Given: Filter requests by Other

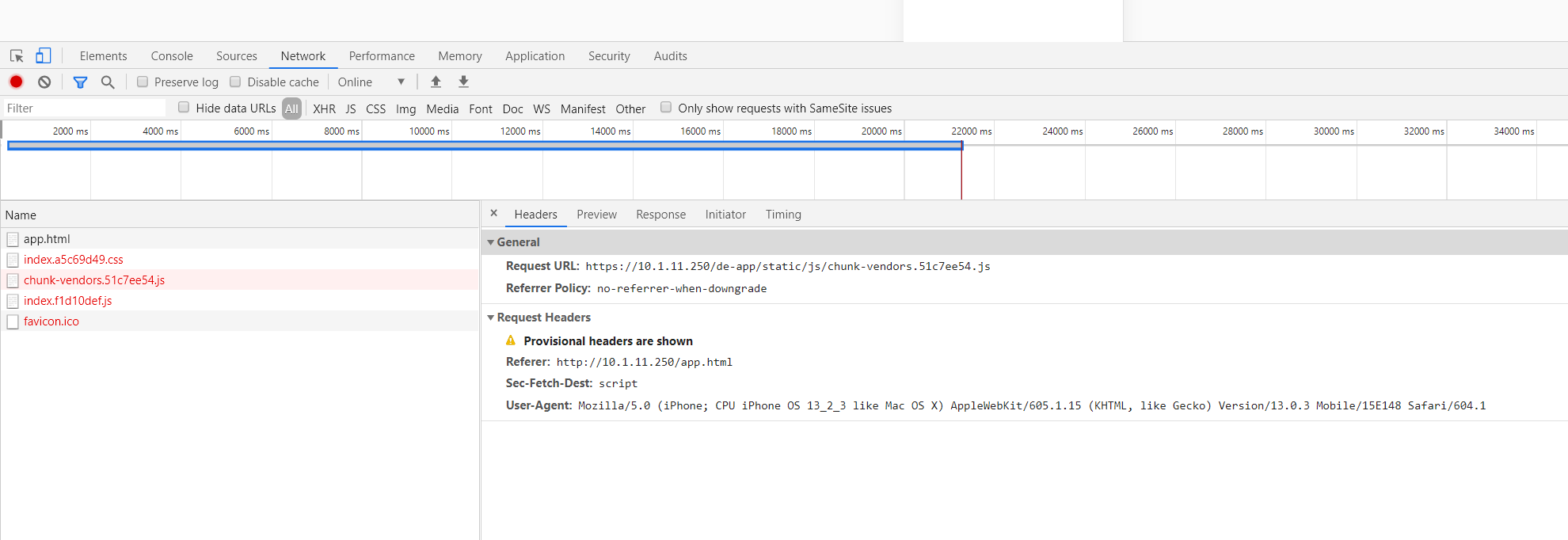Looking at the screenshot, I should pyautogui.click(x=630, y=108).
